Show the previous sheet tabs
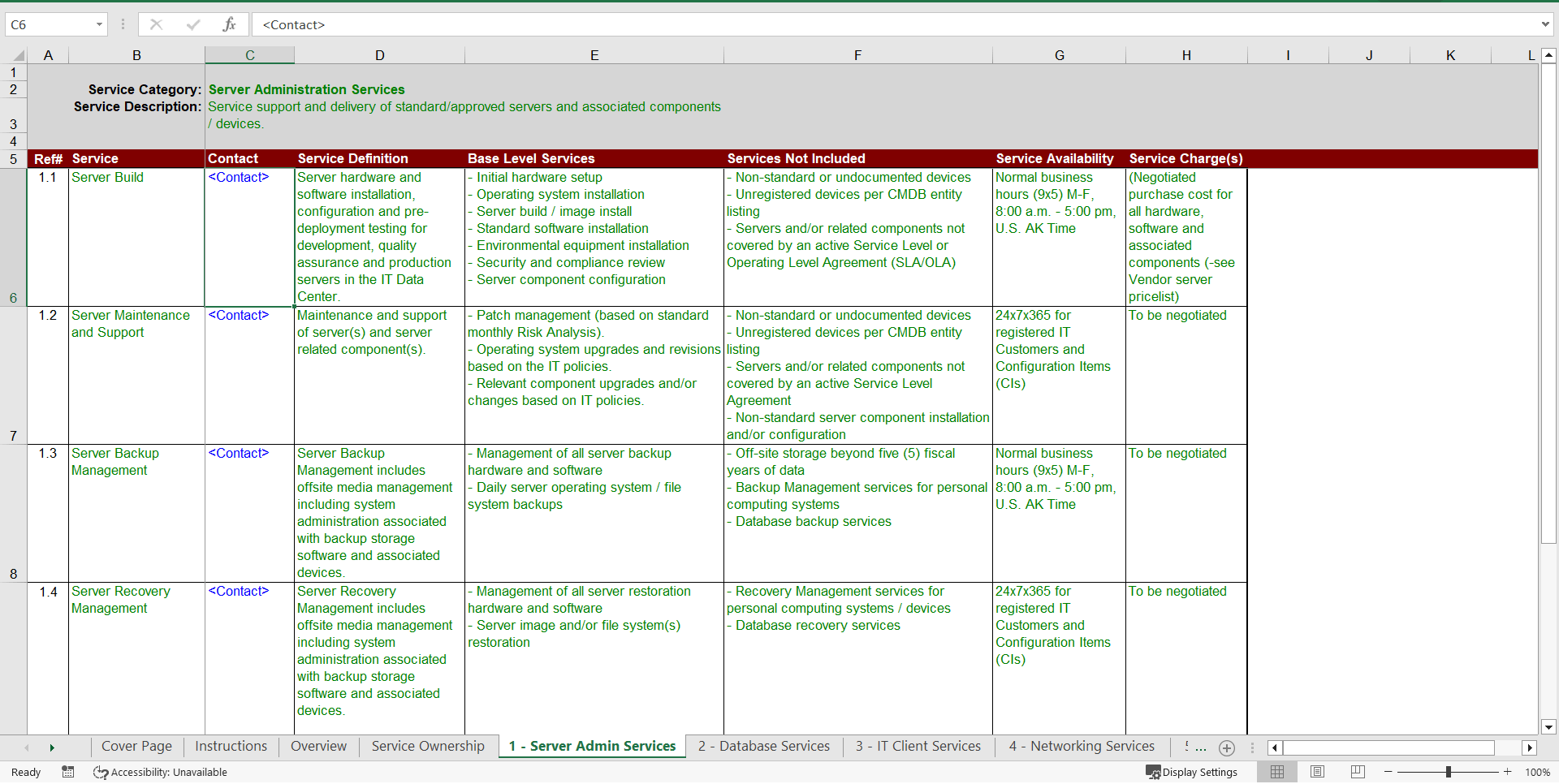Viewport: 1559px width, 784px height. click(x=27, y=747)
